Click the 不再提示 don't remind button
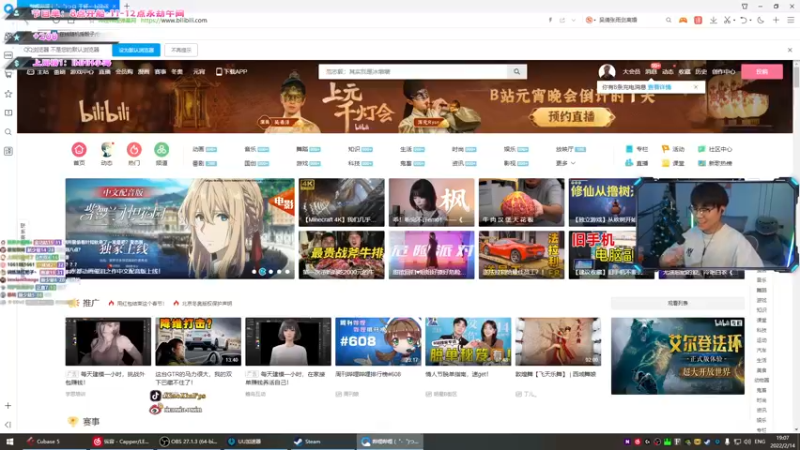The height and width of the screenshot is (450, 800). (x=181, y=50)
